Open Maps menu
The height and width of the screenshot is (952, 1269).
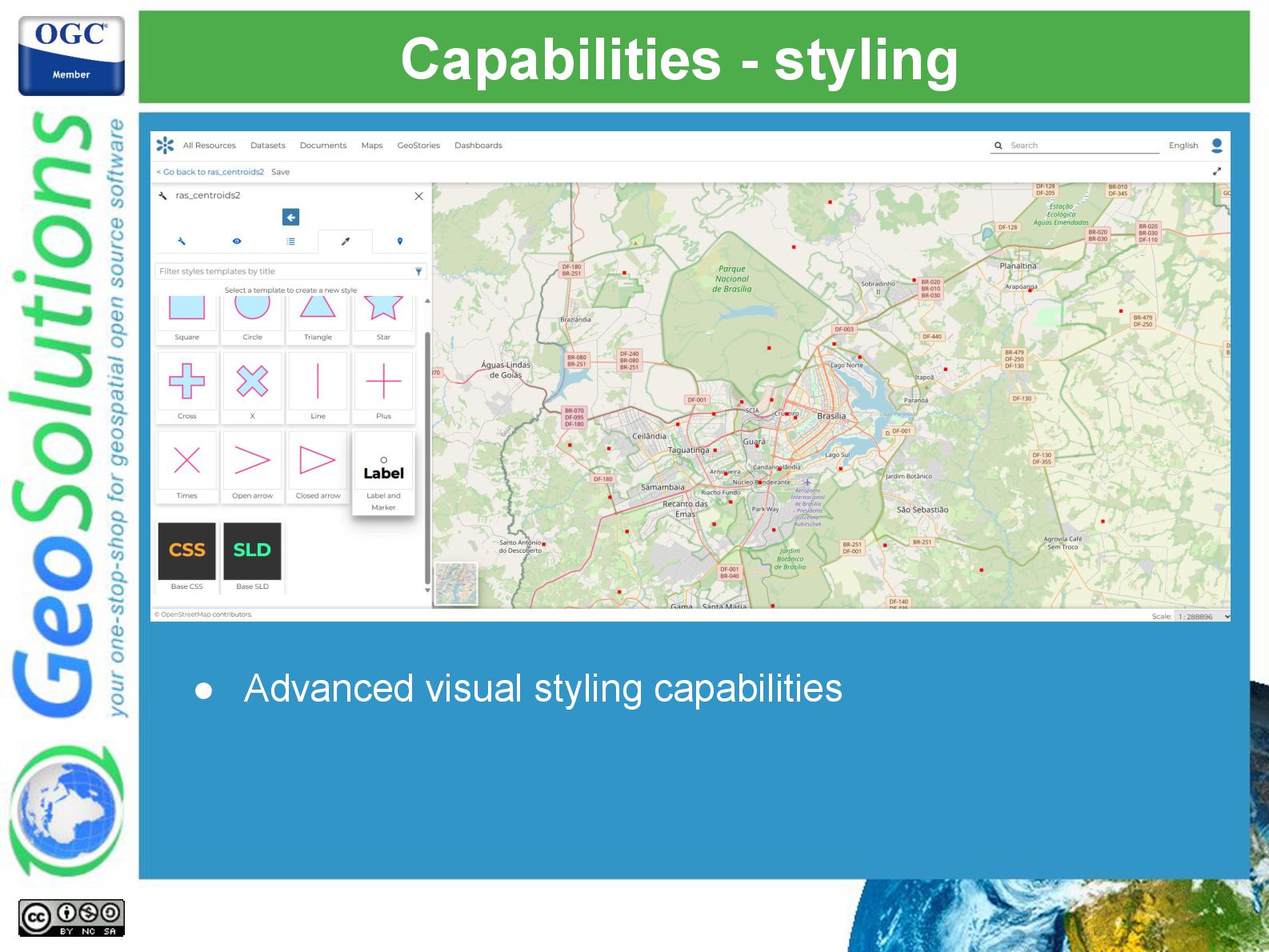pos(372,146)
